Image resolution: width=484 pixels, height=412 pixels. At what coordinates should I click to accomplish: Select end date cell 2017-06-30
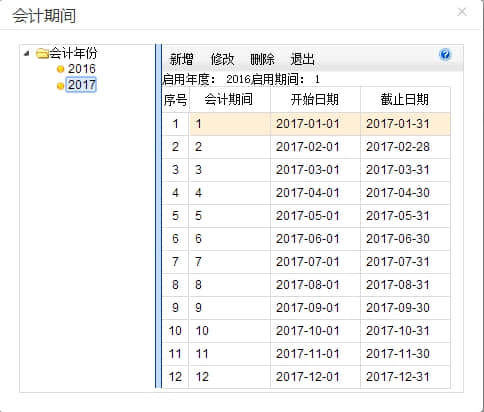405,239
